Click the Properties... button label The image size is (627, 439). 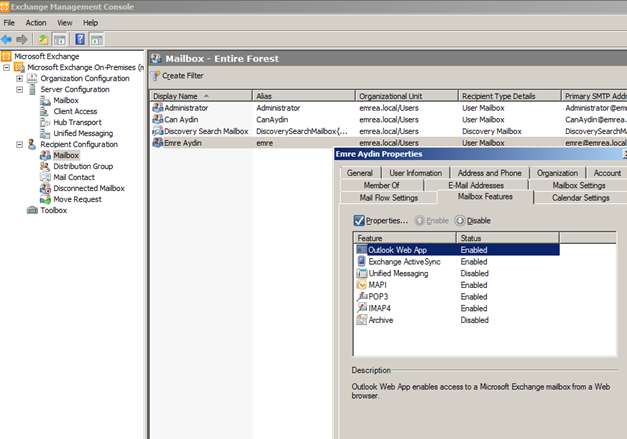[387, 221]
